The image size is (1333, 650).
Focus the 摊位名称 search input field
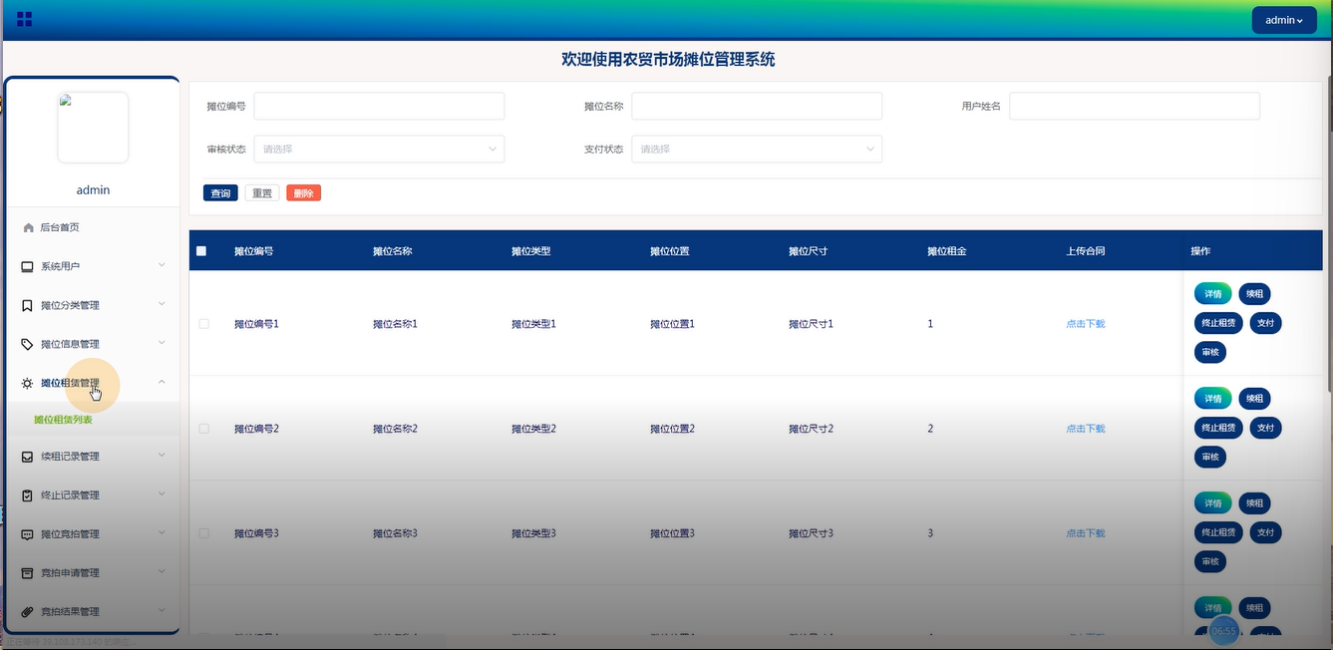coord(757,106)
